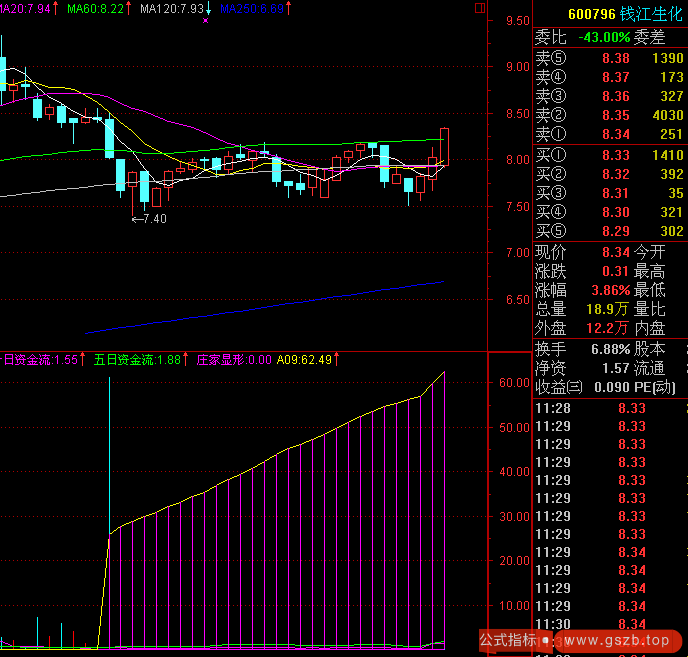Select the 买⑤ bid order row
This screenshot has width=688, height=657.
(x=610, y=231)
